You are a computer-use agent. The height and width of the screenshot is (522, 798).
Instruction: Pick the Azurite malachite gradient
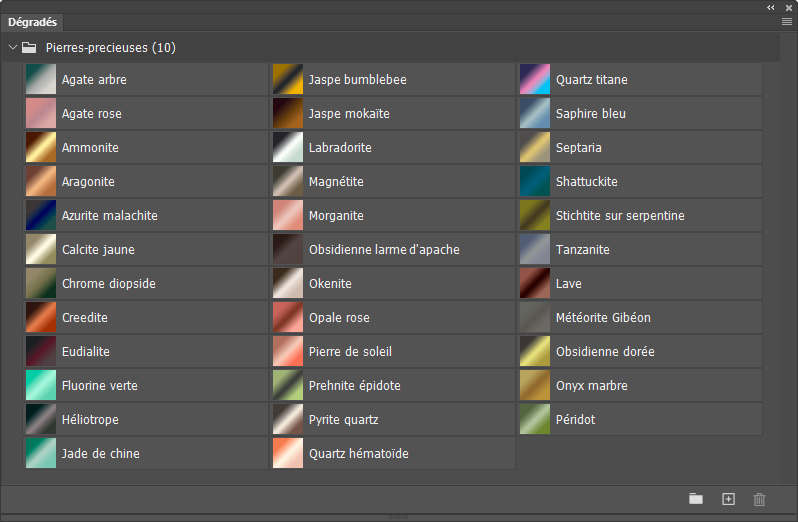click(x=40, y=216)
